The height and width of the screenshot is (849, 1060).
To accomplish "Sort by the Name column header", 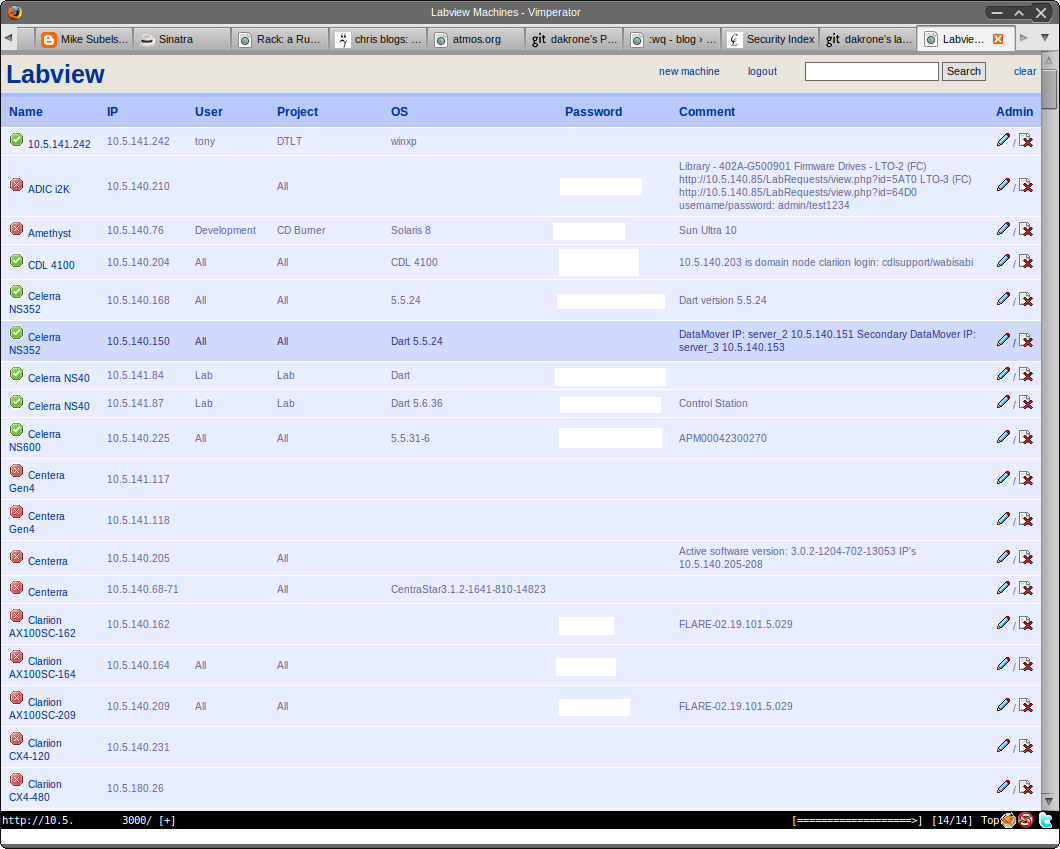I will pos(26,112).
